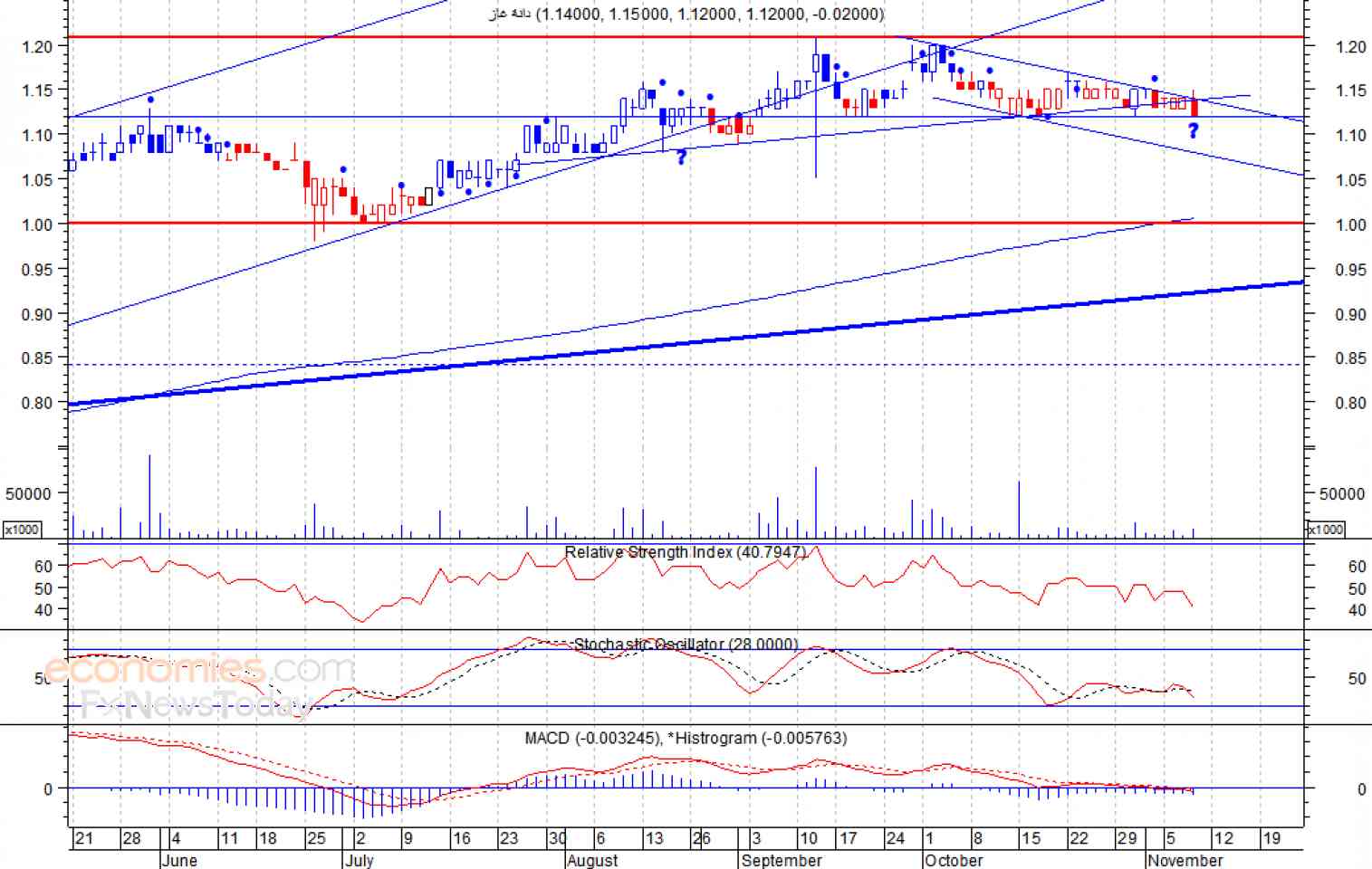Viewport: 1372px width, 869px height.
Task: Click the RSI 60 level label on right axis
Action: tap(1357, 567)
